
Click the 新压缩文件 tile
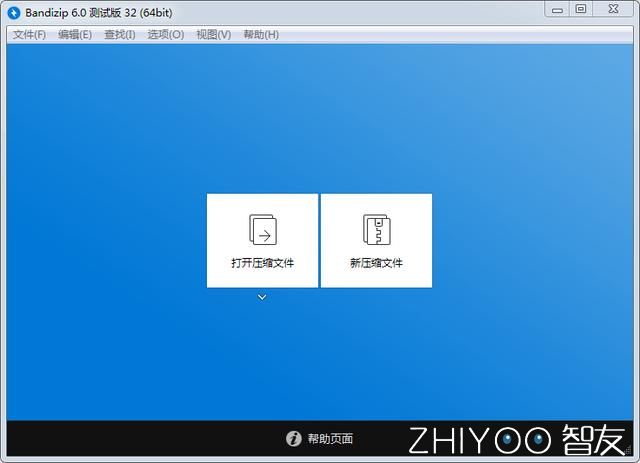click(x=376, y=240)
